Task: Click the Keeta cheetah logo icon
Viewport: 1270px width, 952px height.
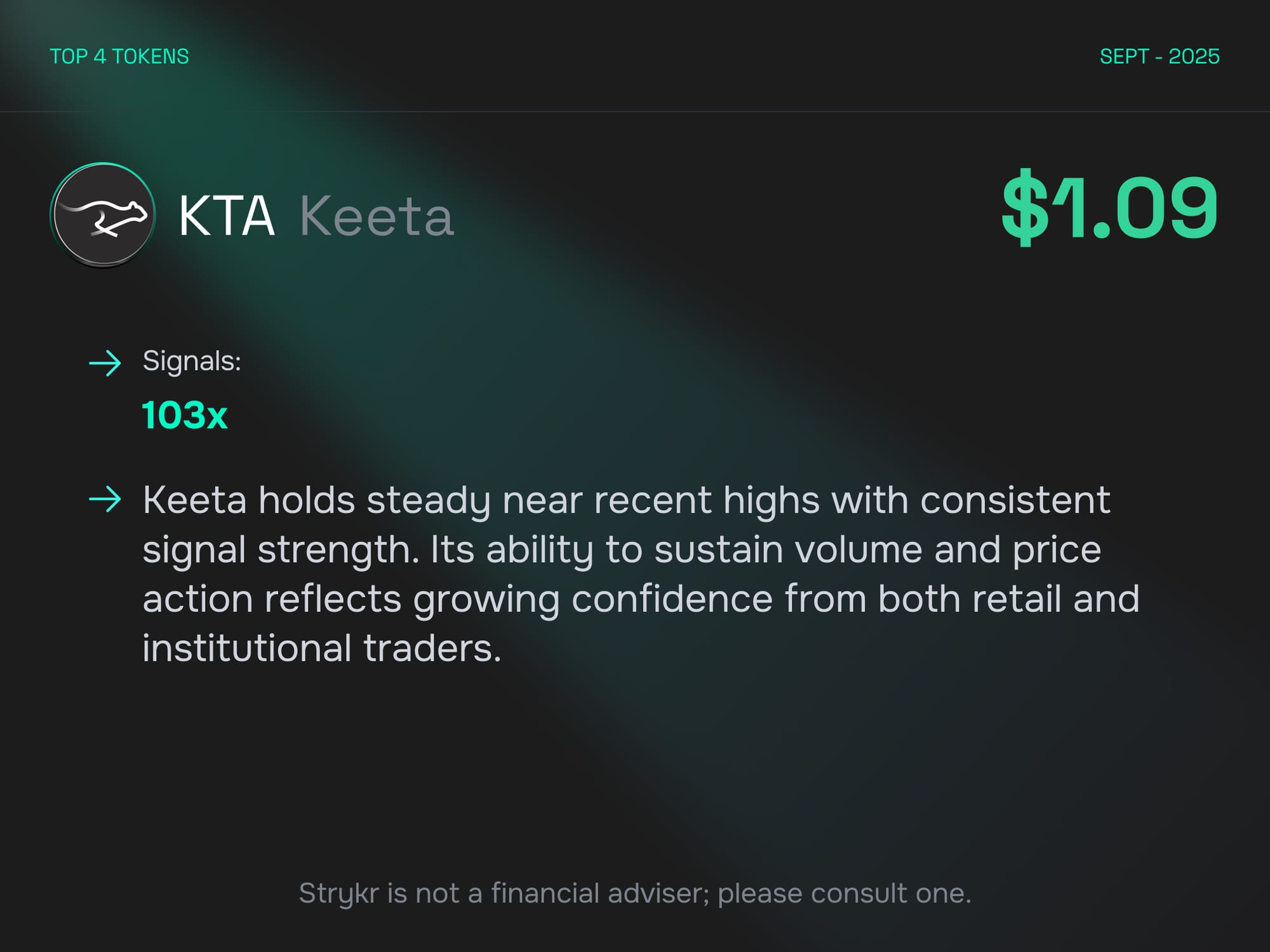Action: [x=103, y=215]
